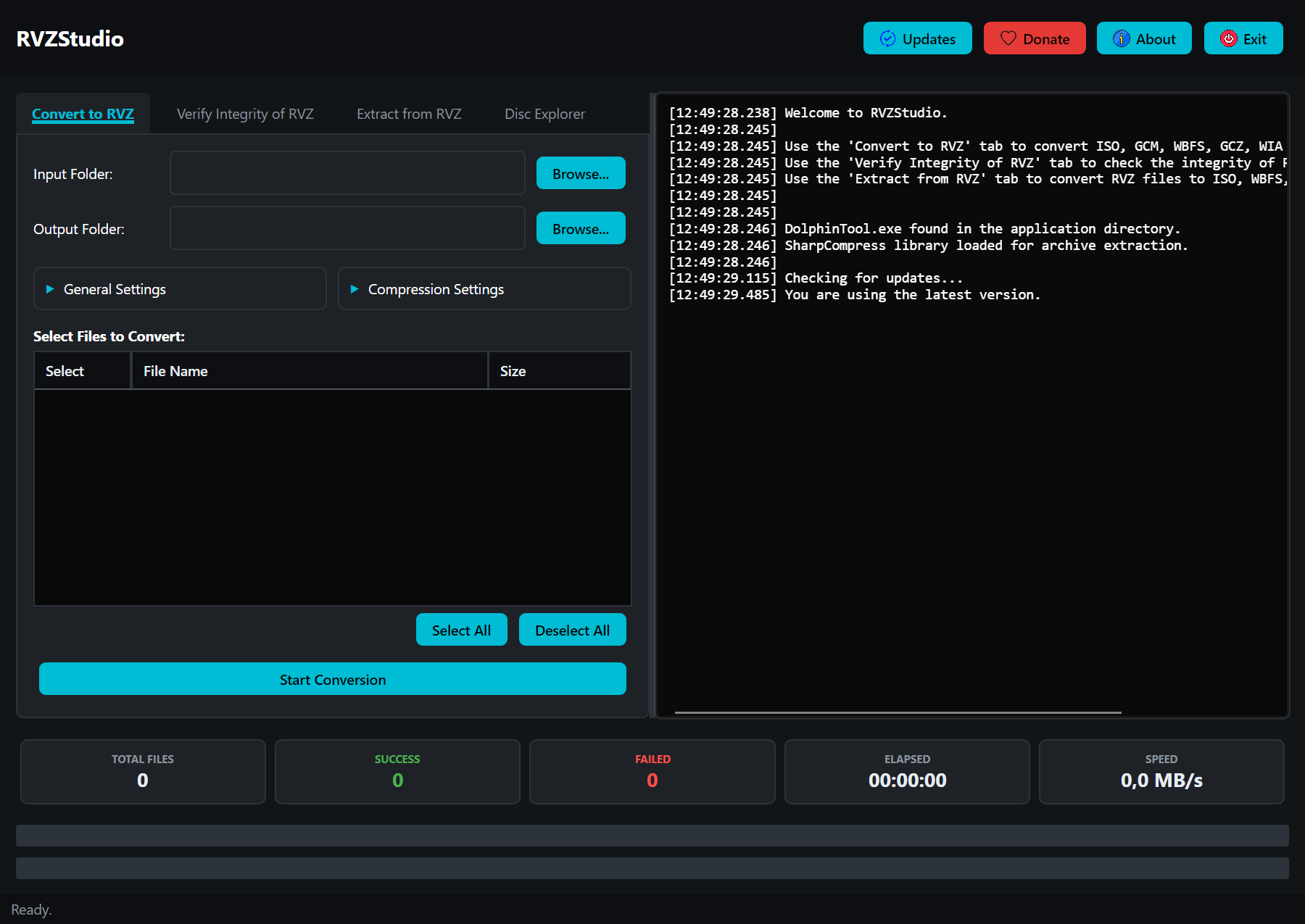Click the FAILED counter card
This screenshot has width=1305, height=924.
(x=652, y=772)
